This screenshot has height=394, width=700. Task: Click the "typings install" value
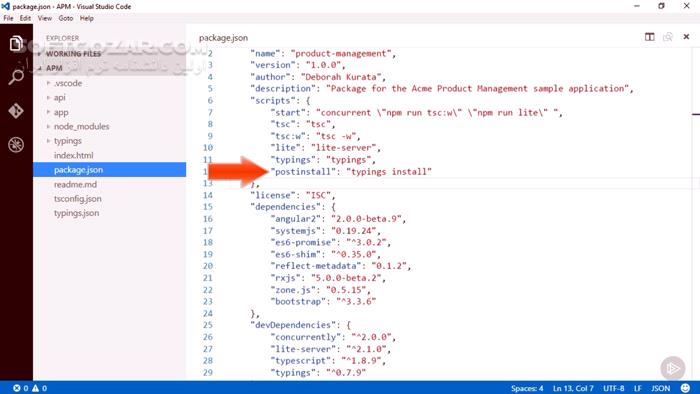pyautogui.click(x=389, y=171)
